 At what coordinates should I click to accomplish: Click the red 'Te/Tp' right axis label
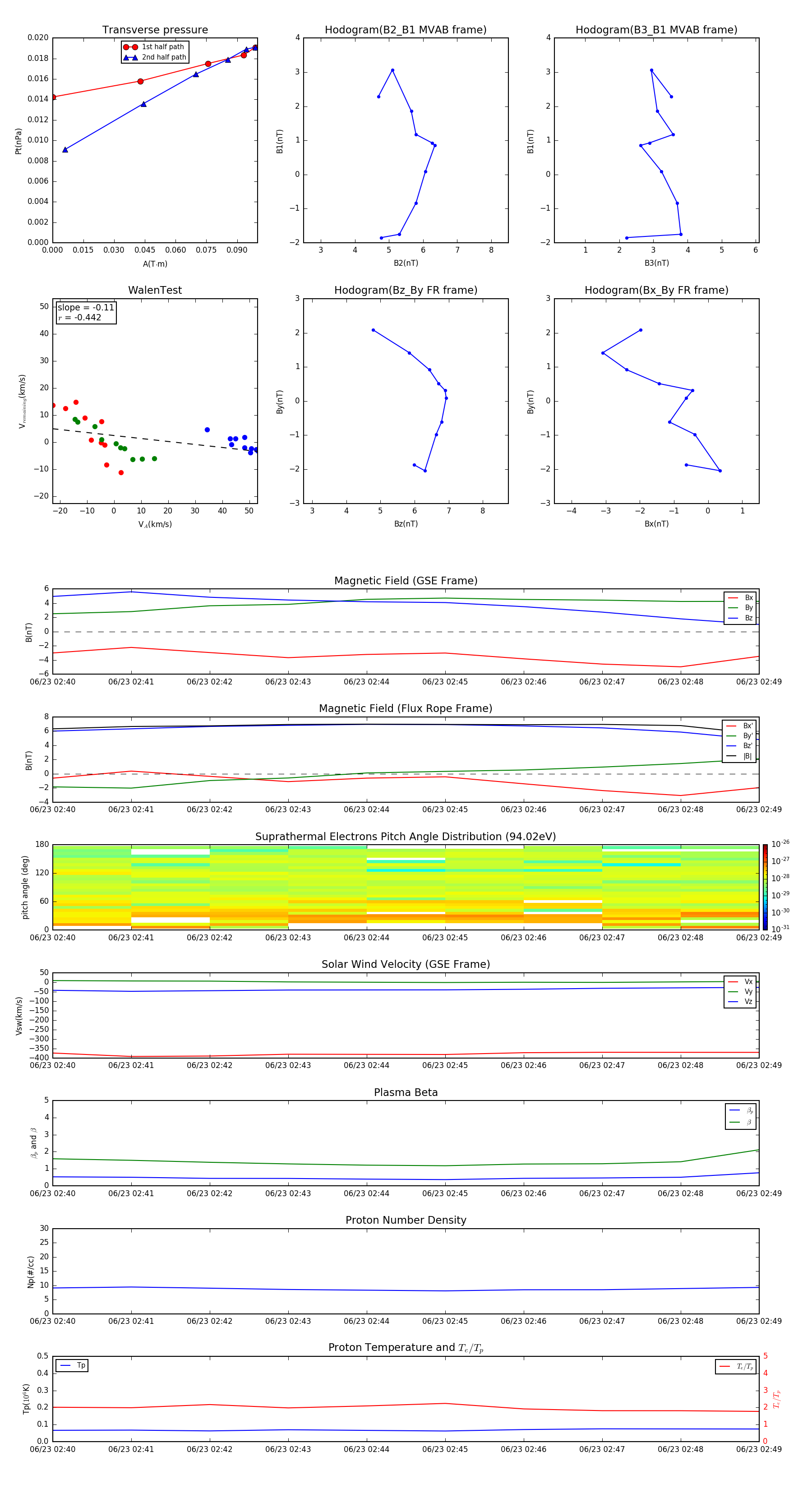[x=777, y=1399]
